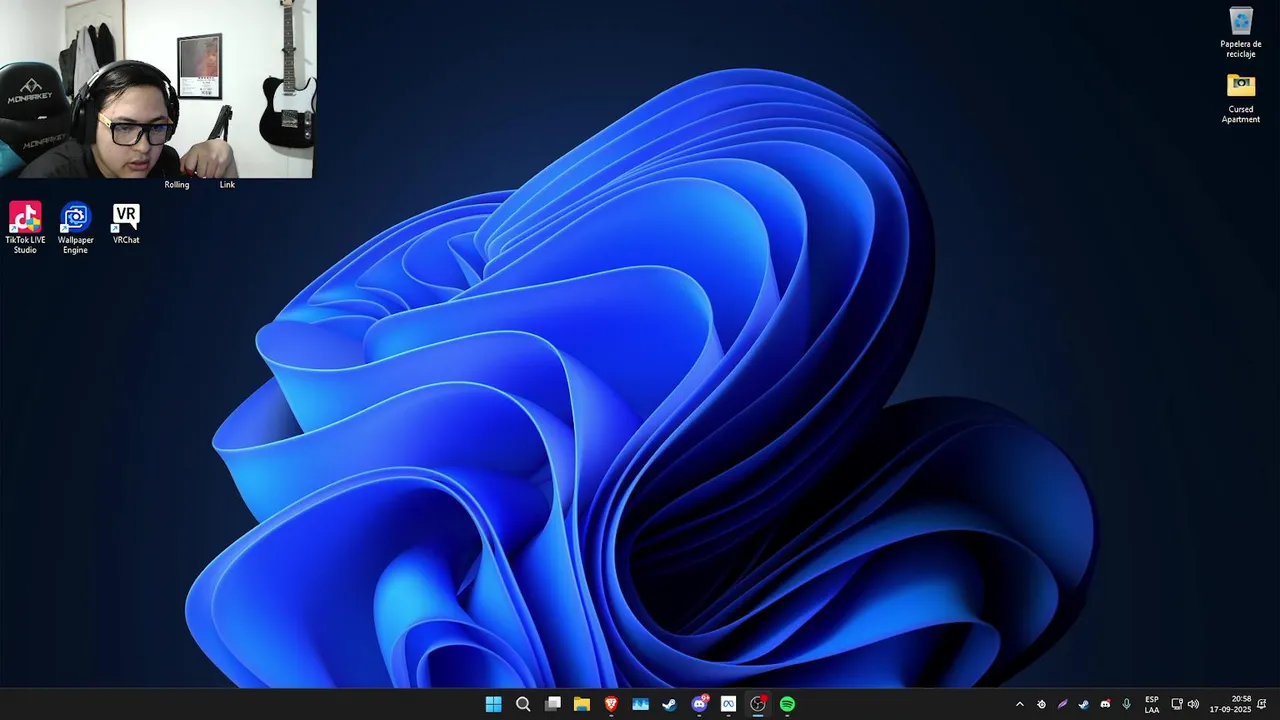Open network settings tray icon
The height and width of the screenshot is (720, 1280).
[x=1177, y=704]
